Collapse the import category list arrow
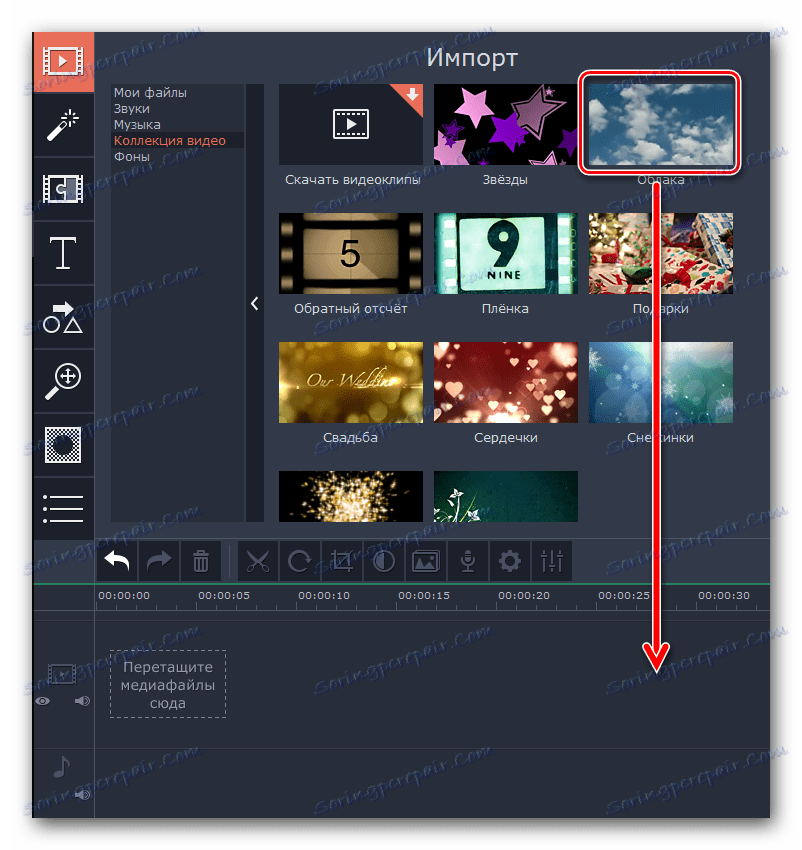 (x=255, y=303)
